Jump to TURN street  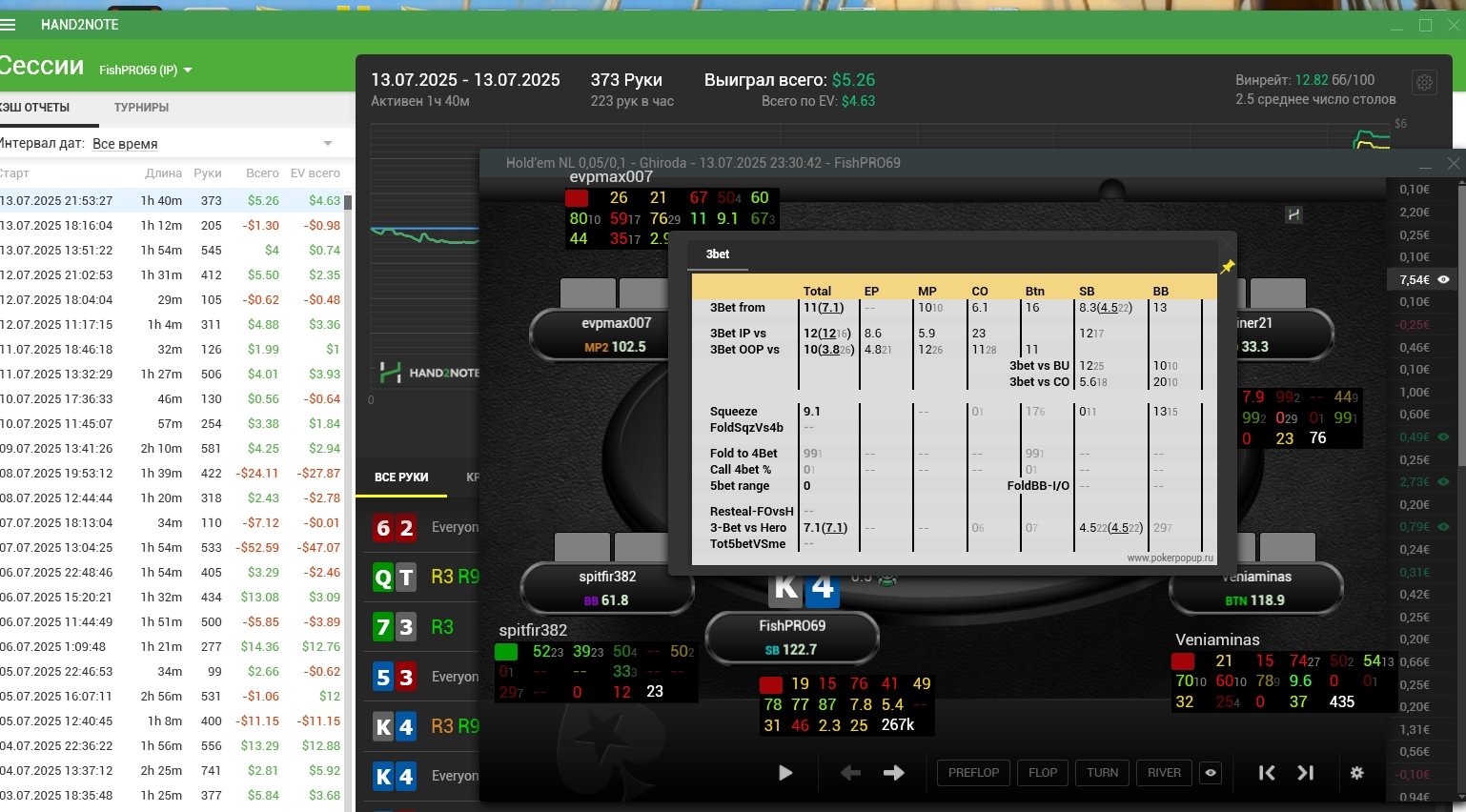point(1102,773)
